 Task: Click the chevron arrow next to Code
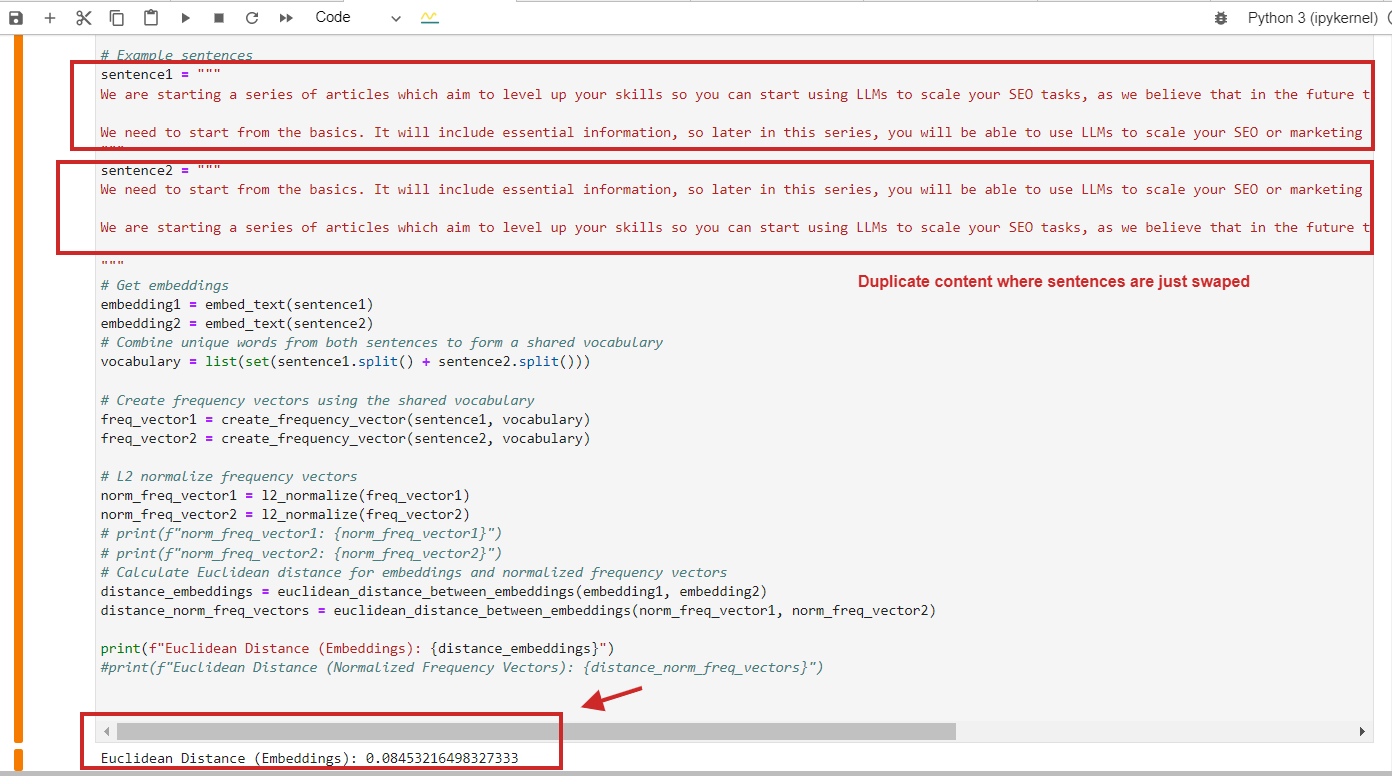click(x=396, y=19)
